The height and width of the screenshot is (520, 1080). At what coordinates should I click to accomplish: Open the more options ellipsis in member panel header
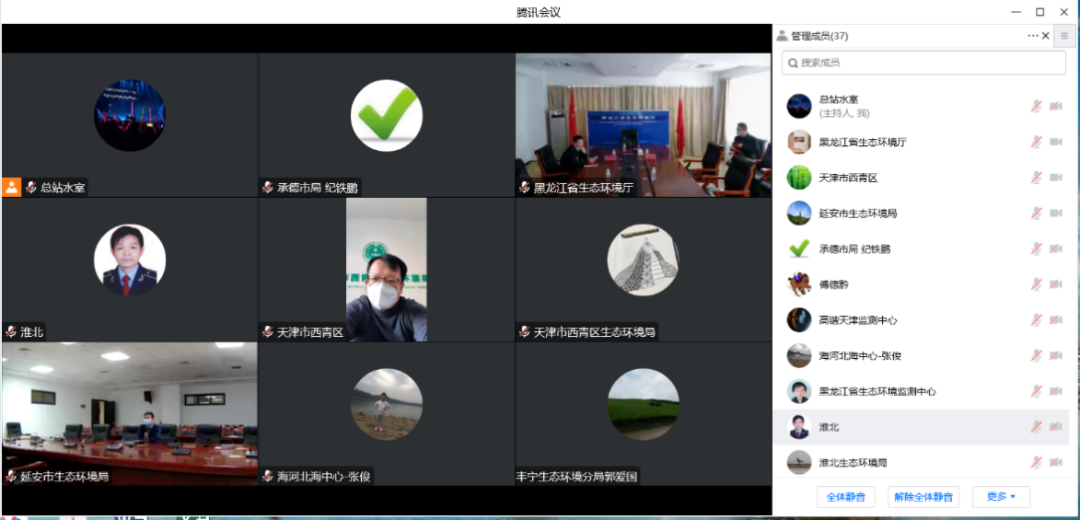1032,36
